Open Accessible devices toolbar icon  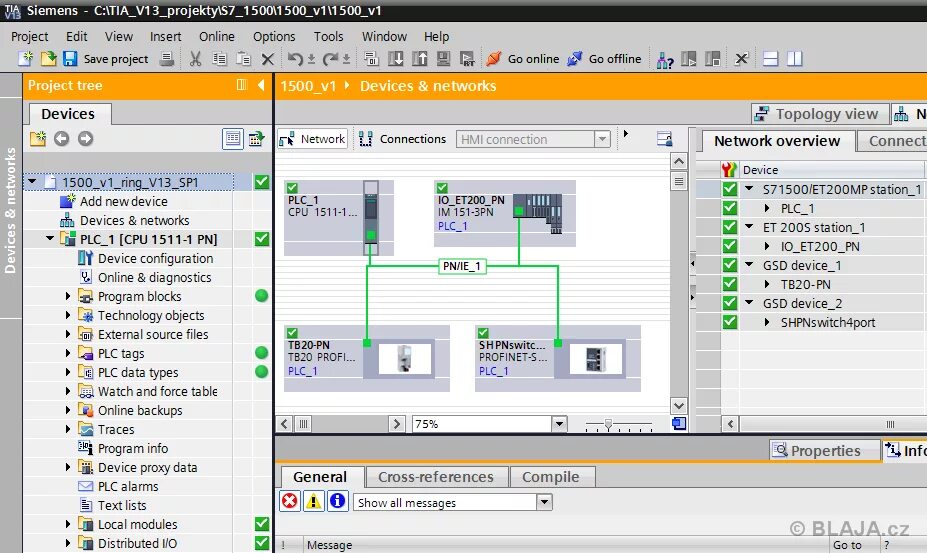(x=665, y=59)
